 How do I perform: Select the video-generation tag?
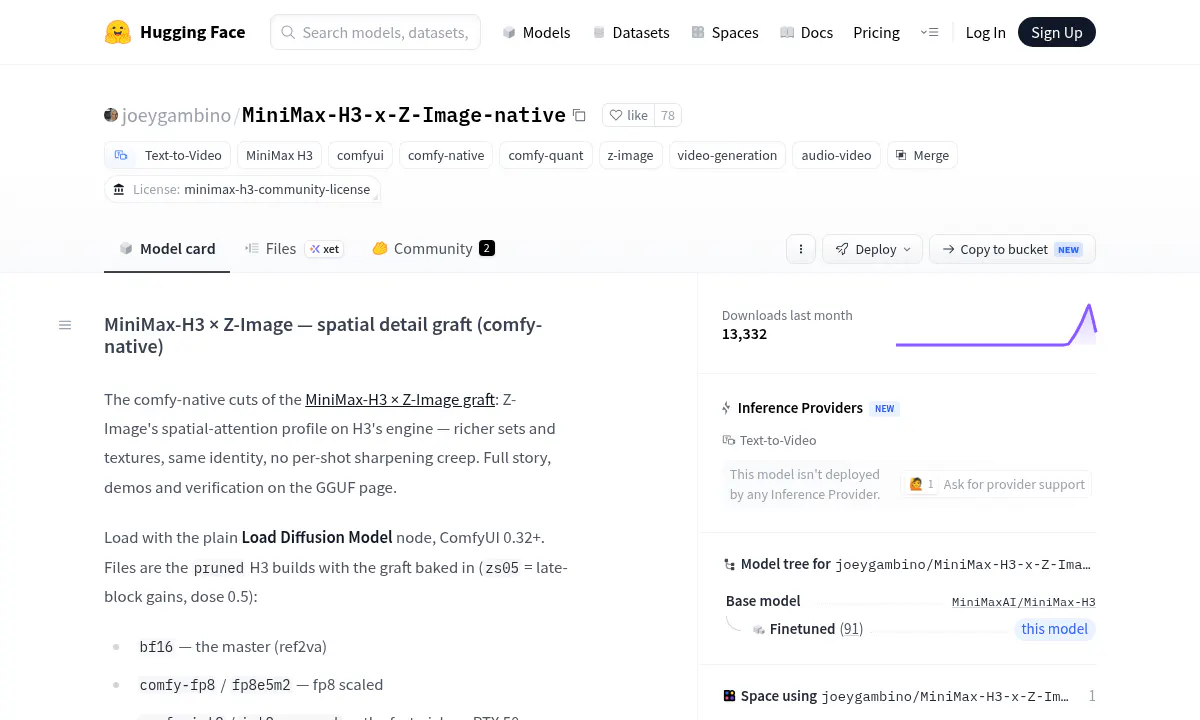coord(727,155)
